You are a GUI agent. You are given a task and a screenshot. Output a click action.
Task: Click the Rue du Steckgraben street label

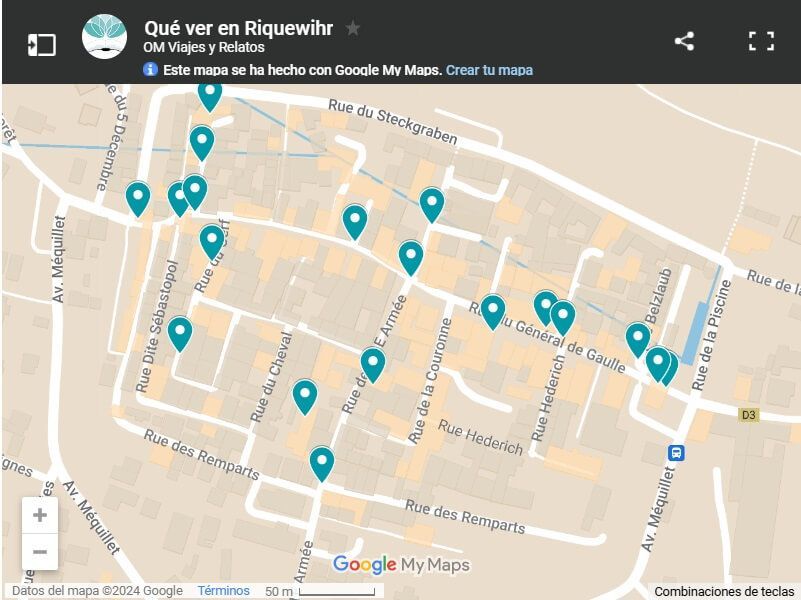pyautogui.click(x=392, y=122)
